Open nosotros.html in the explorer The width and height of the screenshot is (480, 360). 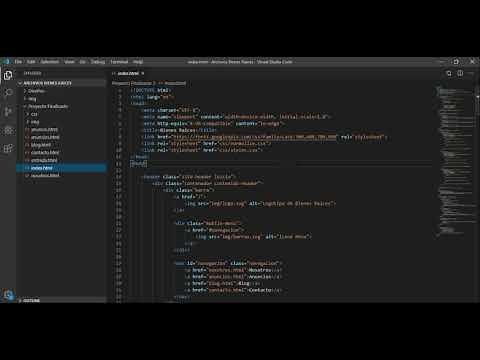tap(61, 175)
